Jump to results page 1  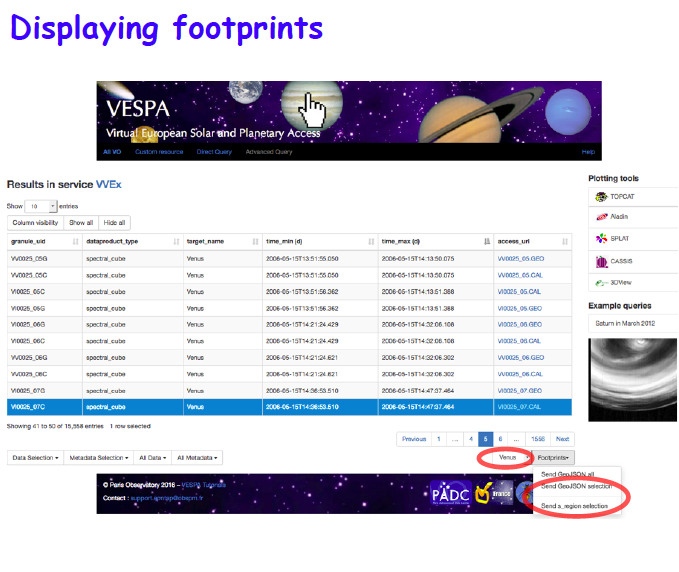pos(439,439)
